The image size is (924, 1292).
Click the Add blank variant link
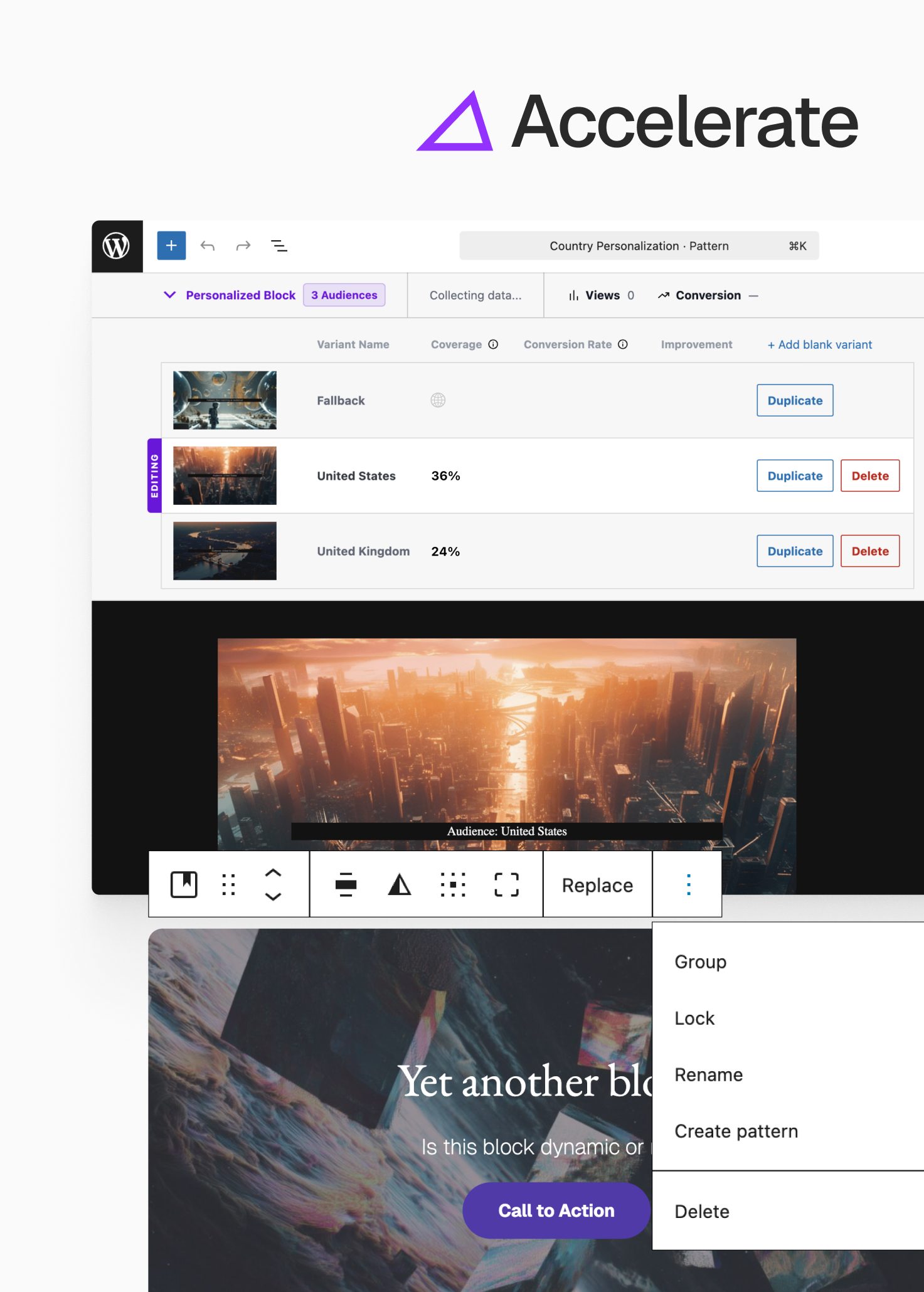pos(819,344)
